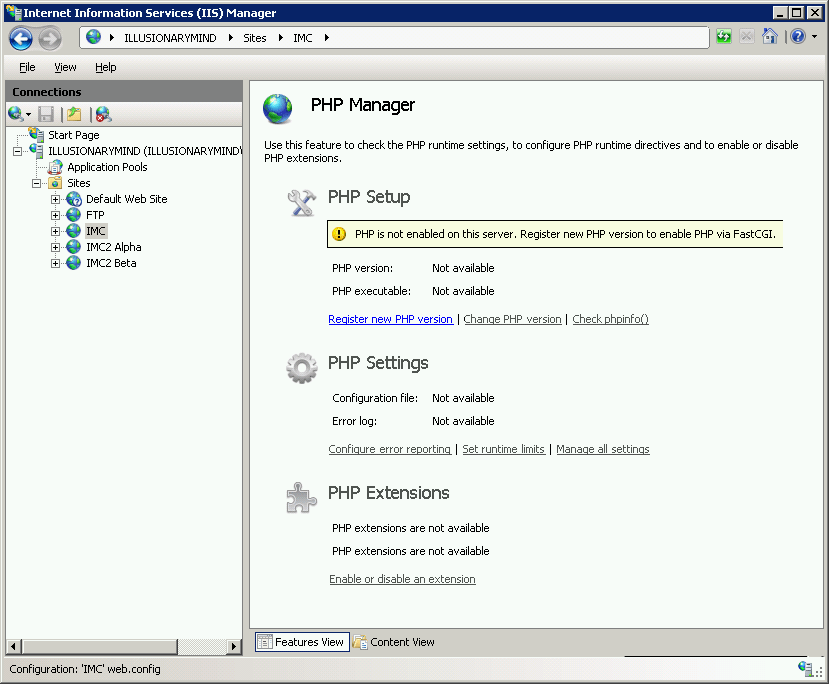
Task: Click the Change PHP version link
Action: pyautogui.click(x=512, y=319)
